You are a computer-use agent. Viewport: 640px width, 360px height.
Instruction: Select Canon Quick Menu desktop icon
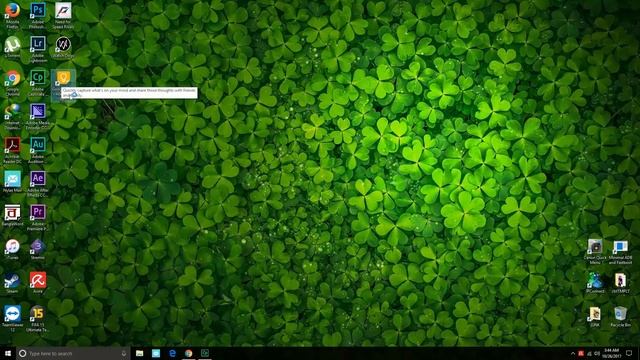pos(595,251)
